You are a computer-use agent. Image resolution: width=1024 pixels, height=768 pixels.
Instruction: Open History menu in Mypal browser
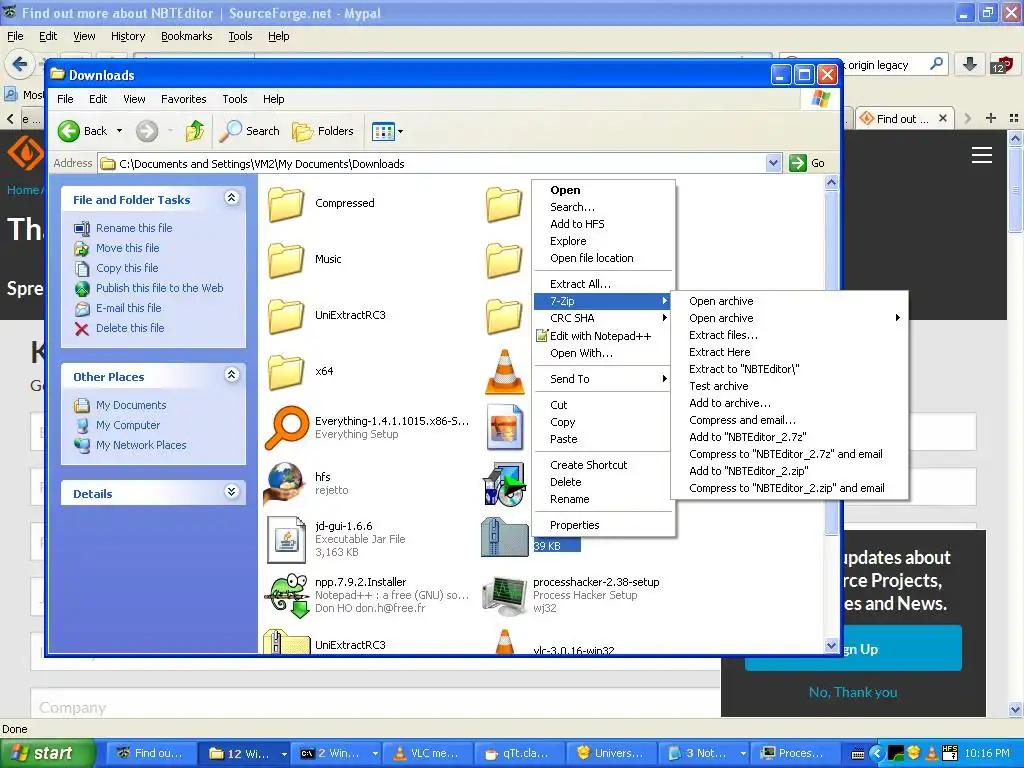tap(127, 37)
